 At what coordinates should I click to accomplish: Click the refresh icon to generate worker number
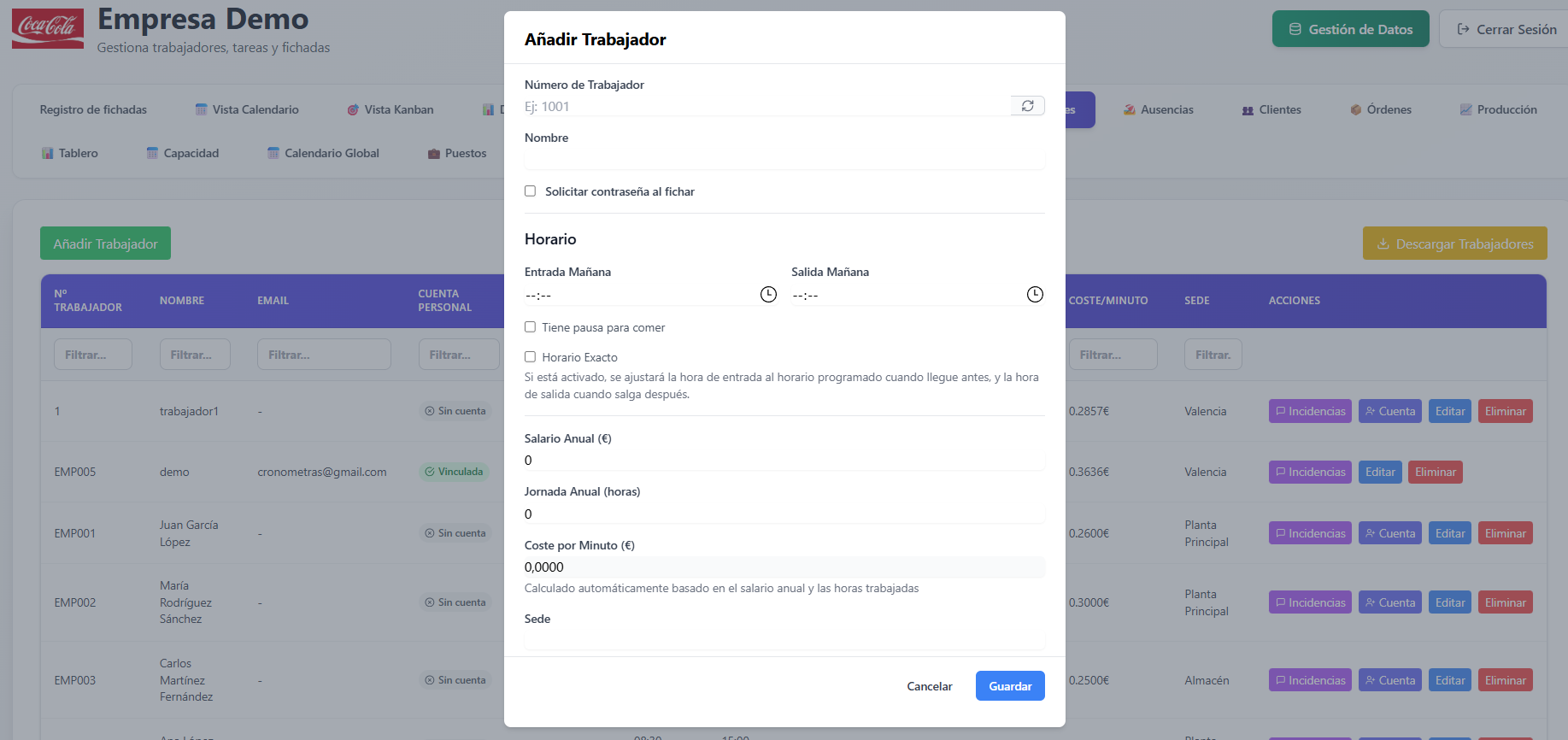[1027, 105]
